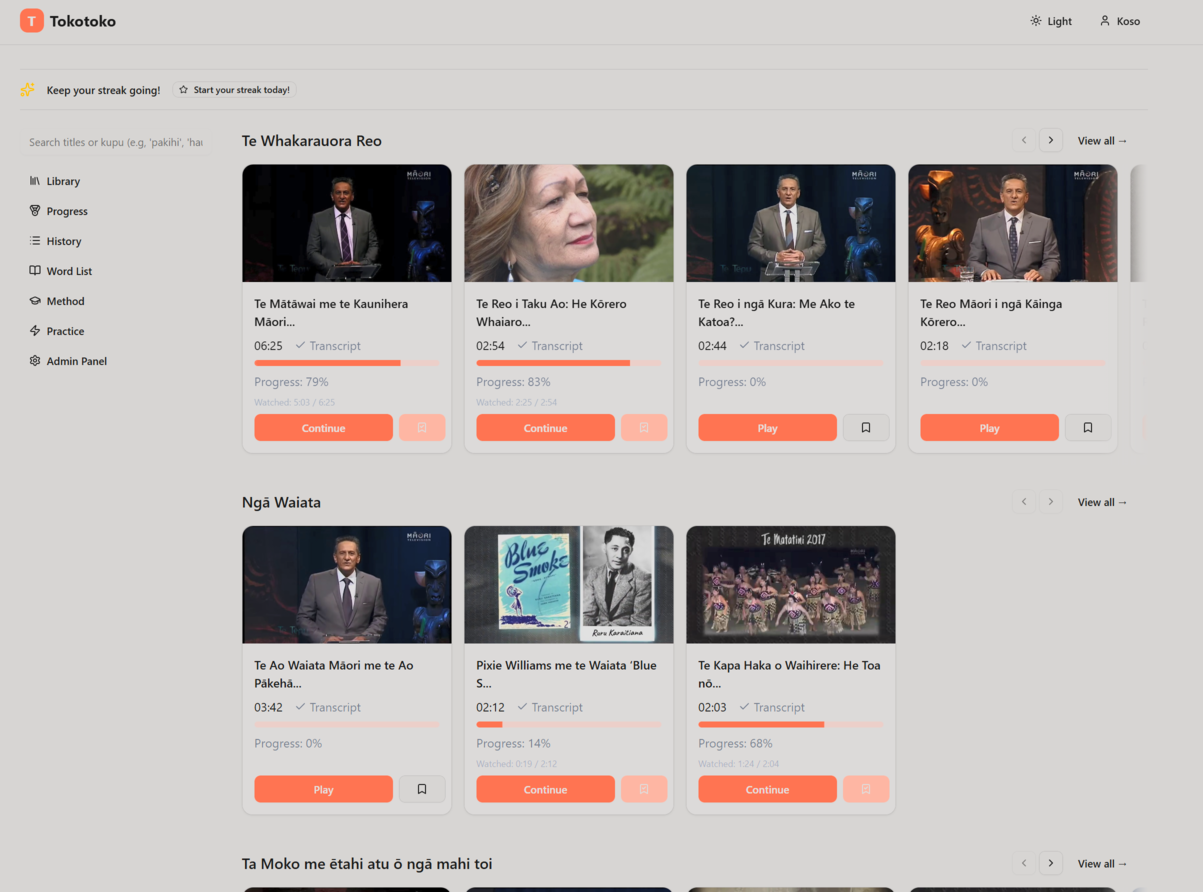Remove bookmark on Te Mātāwai video

click(x=422, y=428)
